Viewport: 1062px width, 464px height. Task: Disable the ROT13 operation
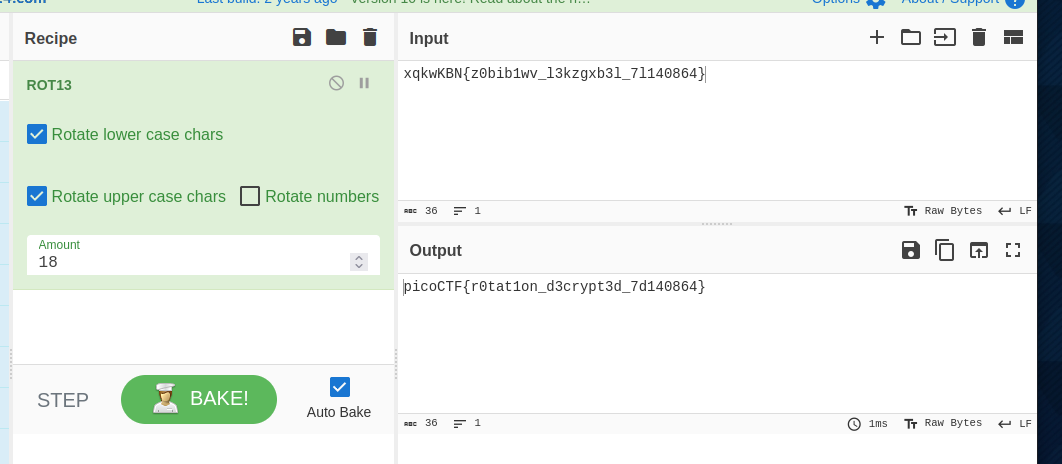(x=337, y=84)
